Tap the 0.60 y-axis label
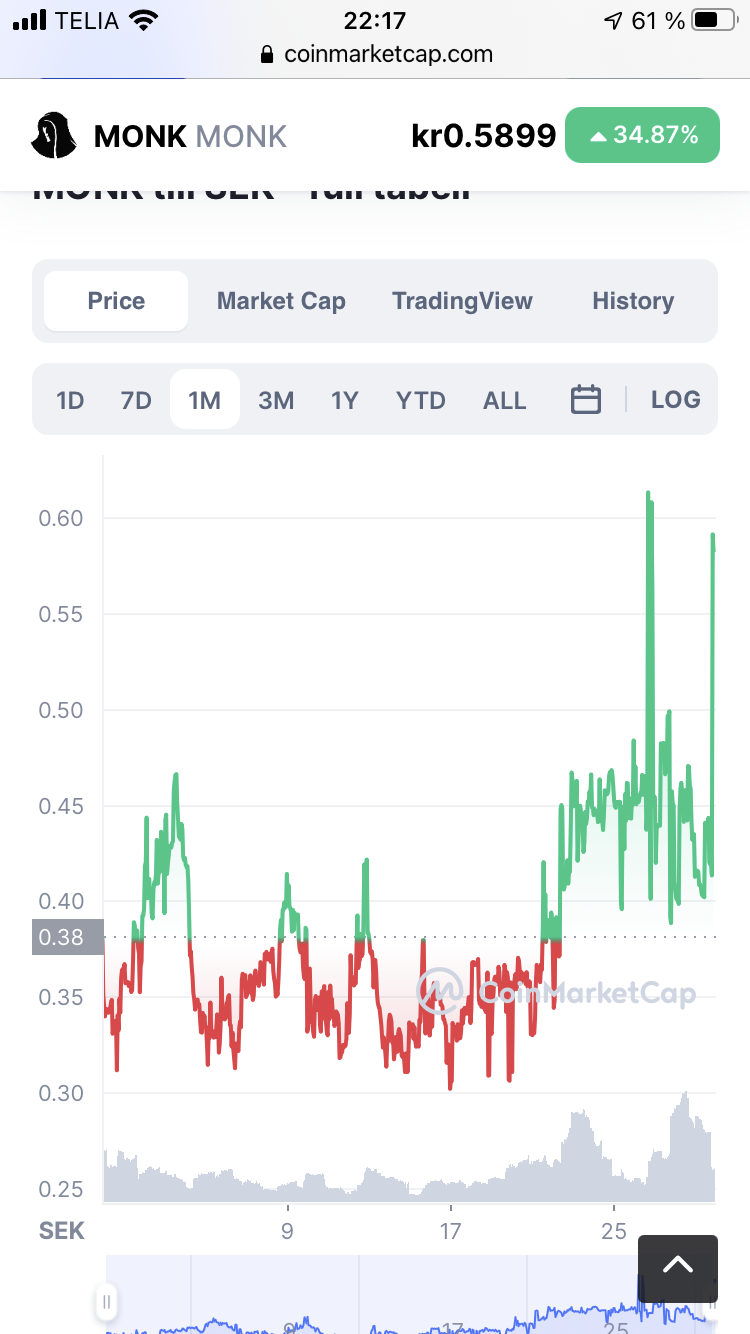Viewport: 750px width, 1334px height. pos(60,518)
